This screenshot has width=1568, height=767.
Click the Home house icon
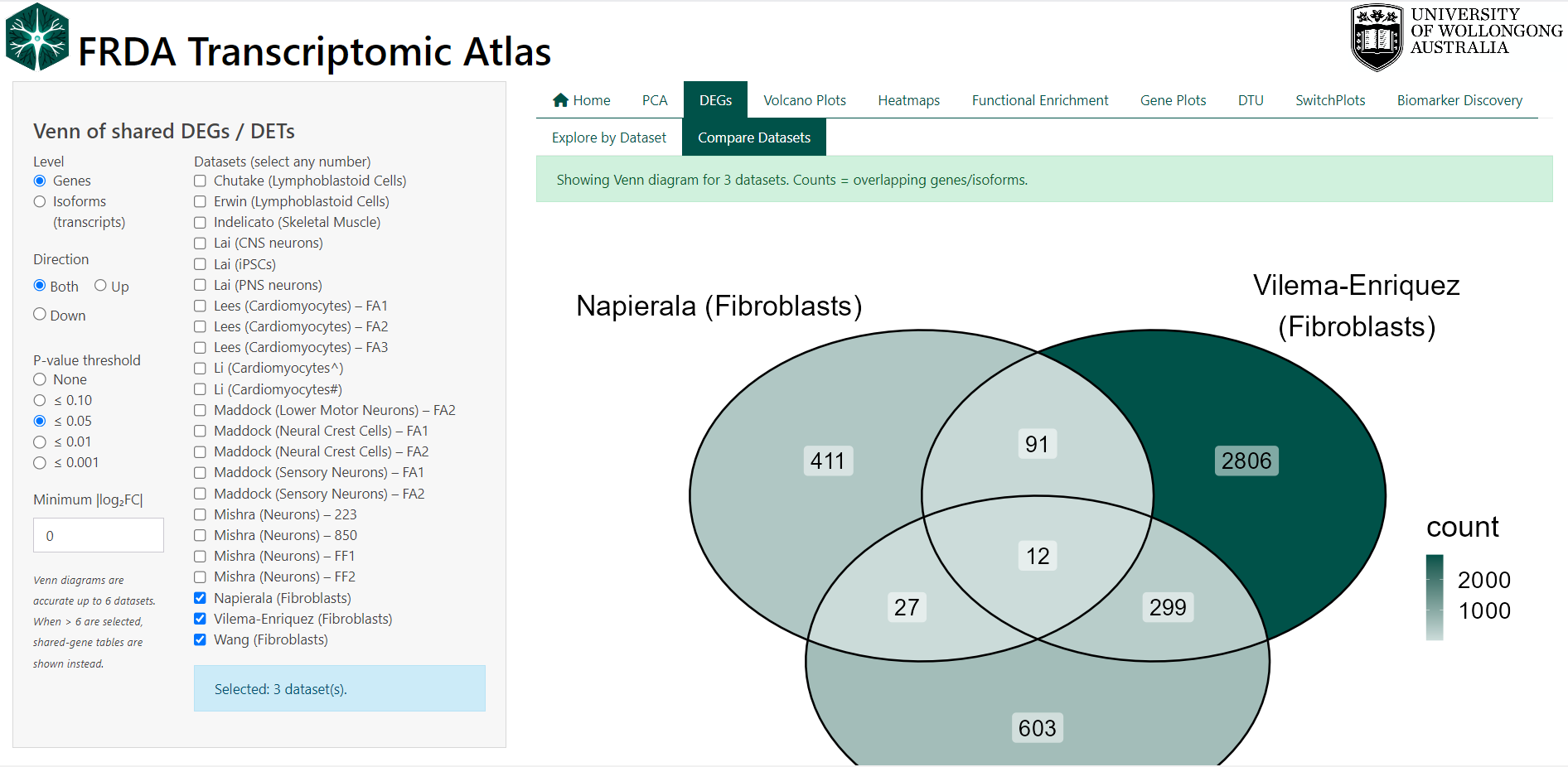coord(561,100)
